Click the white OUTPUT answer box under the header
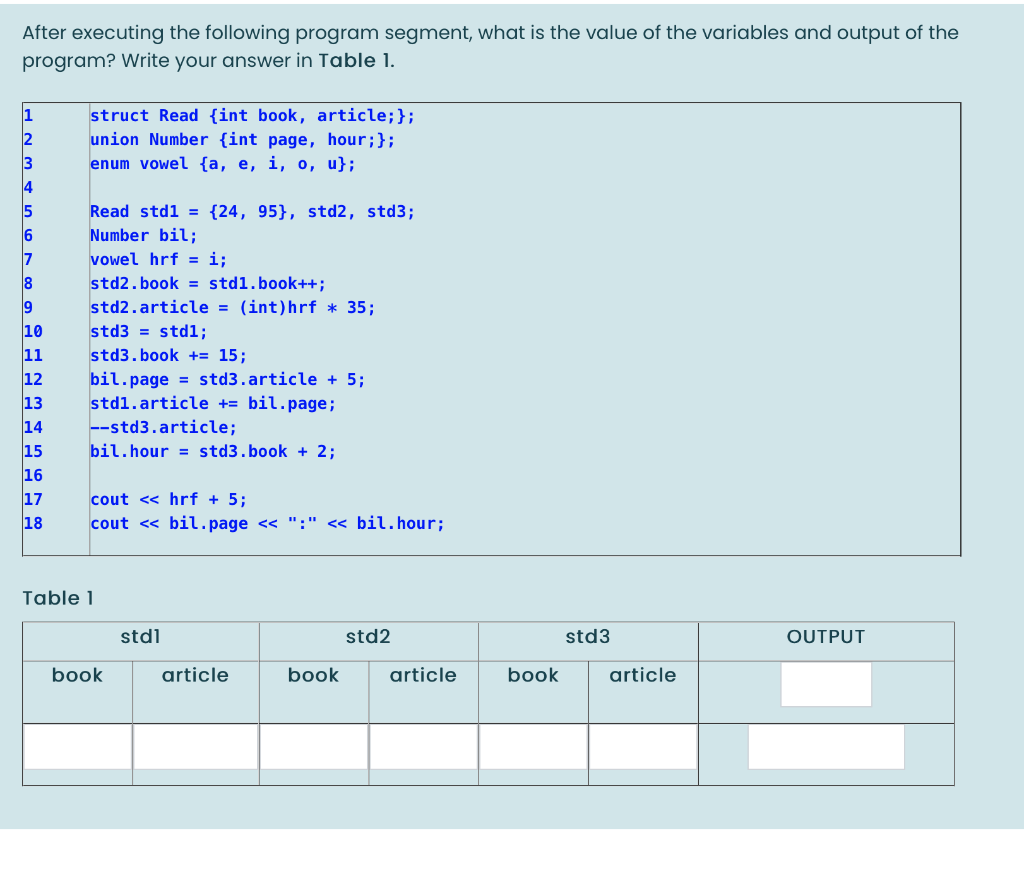The width and height of the screenshot is (1024, 881). [826, 685]
